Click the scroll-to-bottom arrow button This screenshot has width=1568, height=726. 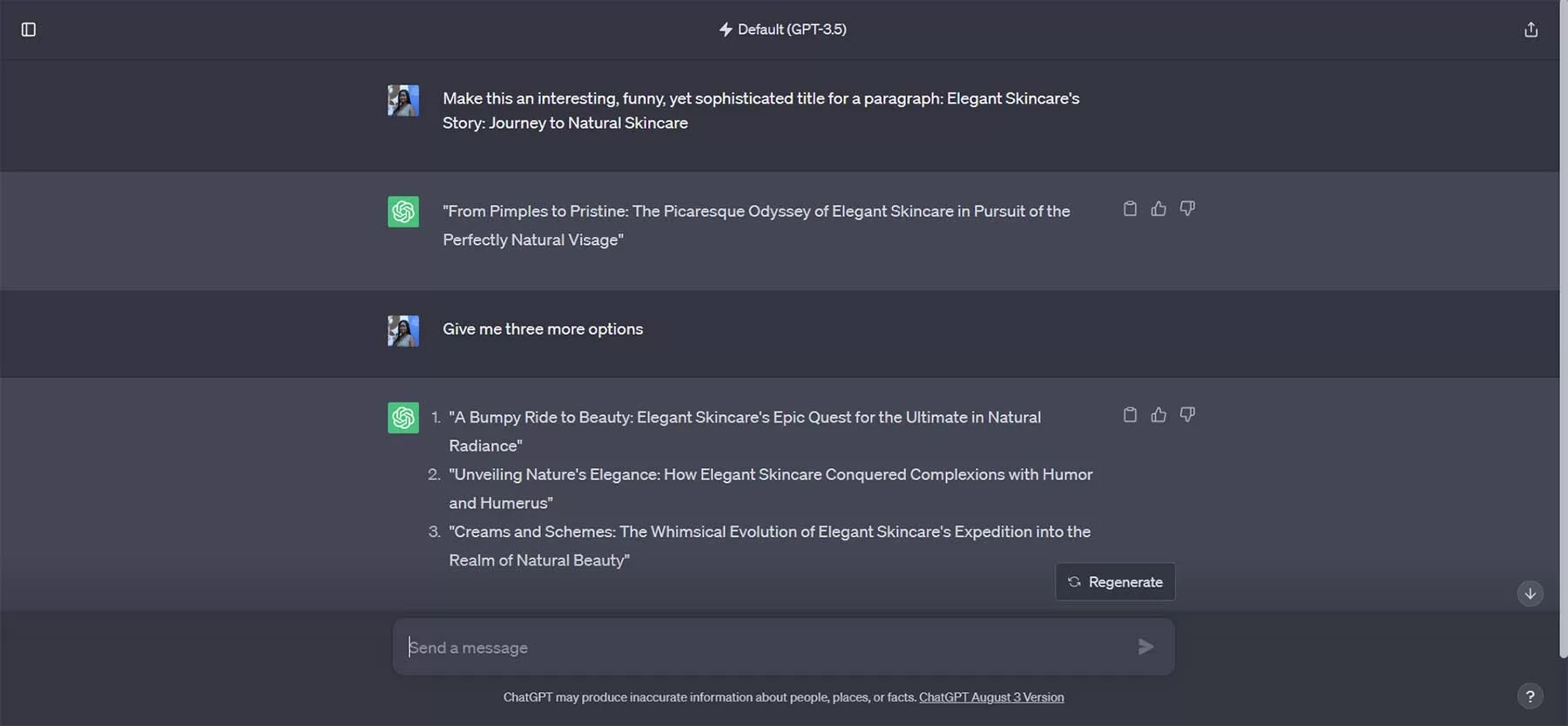click(x=1531, y=594)
